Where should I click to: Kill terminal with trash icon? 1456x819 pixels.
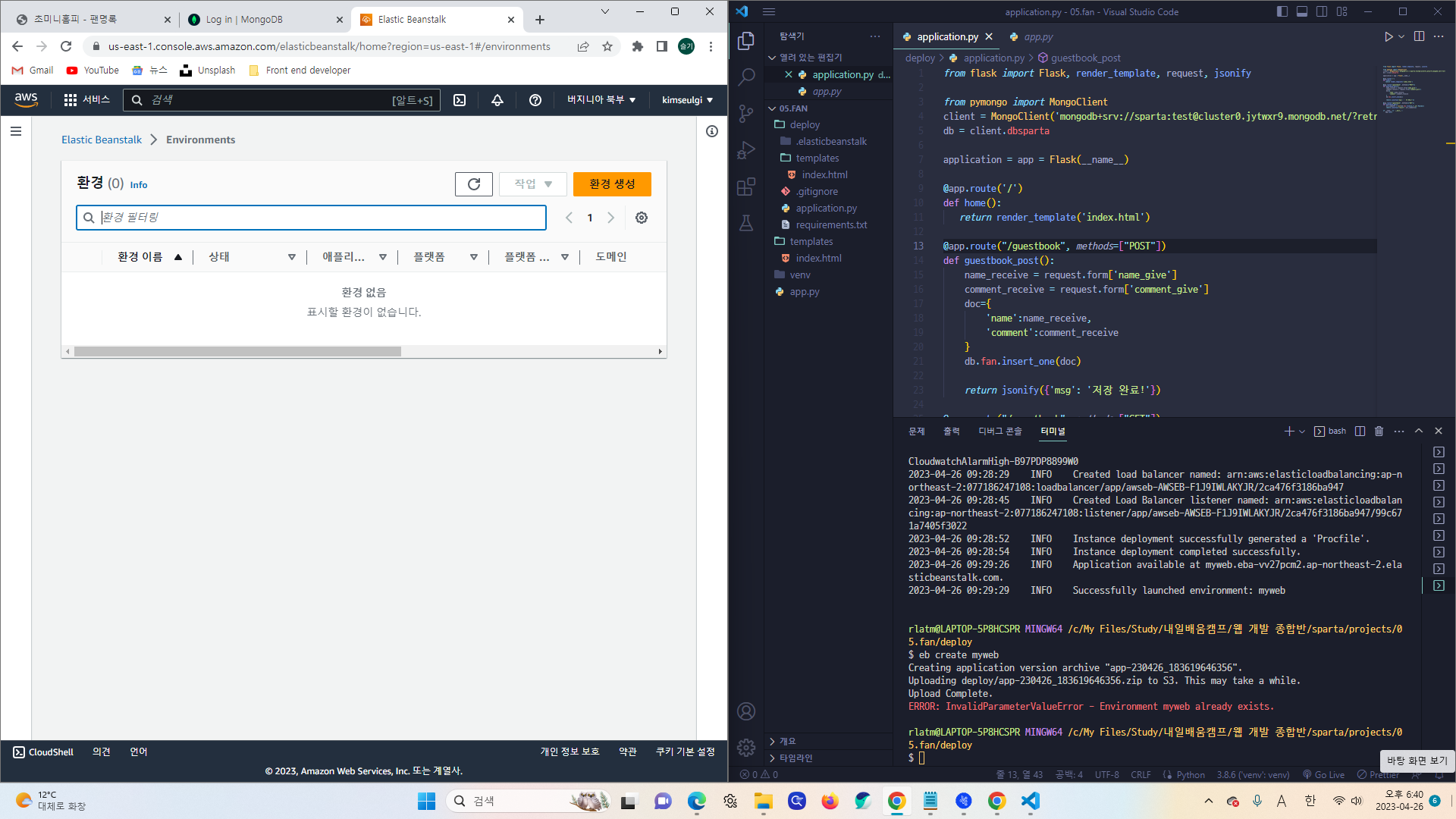[1379, 431]
